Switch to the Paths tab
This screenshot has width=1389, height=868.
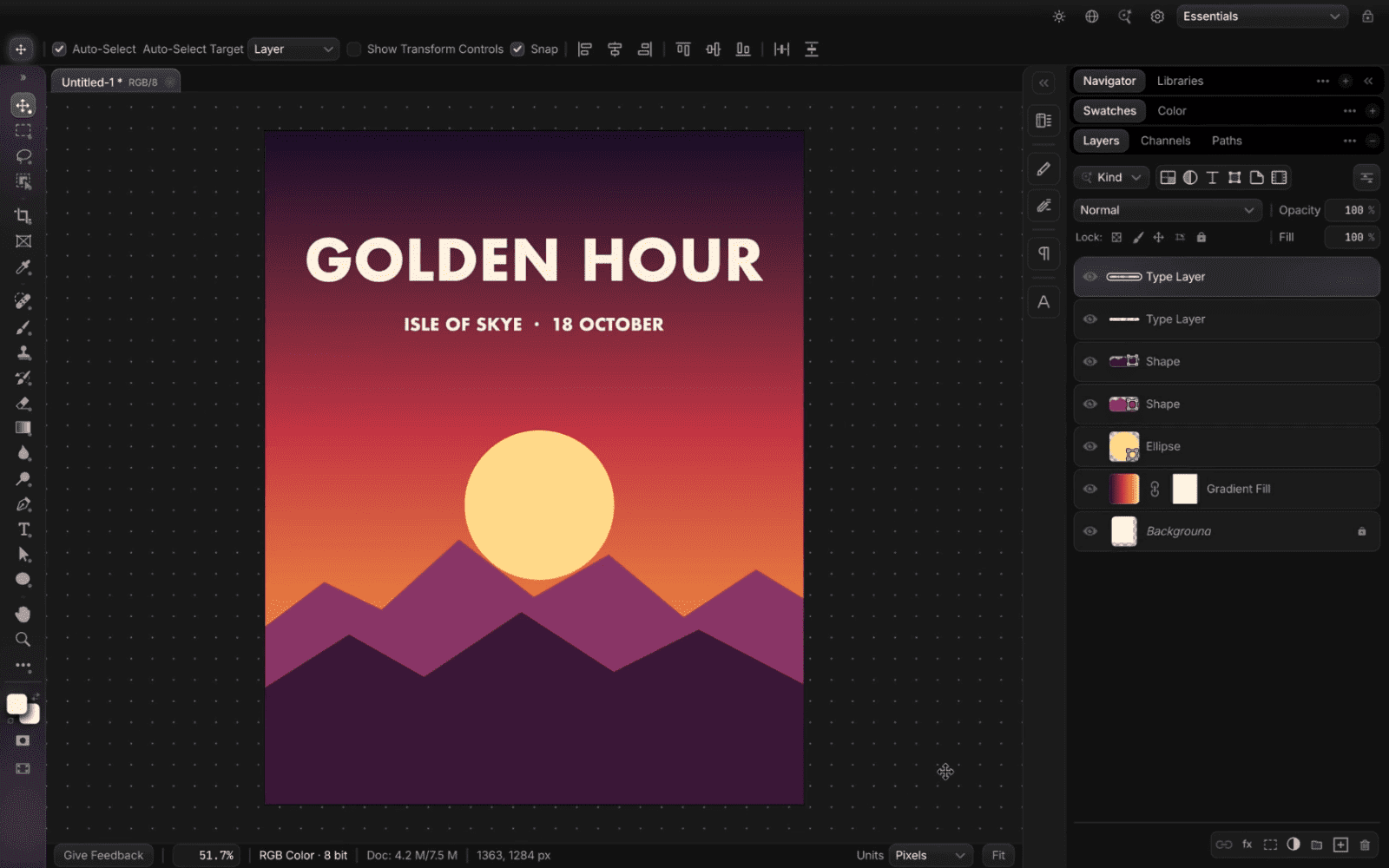pos(1227,141)
